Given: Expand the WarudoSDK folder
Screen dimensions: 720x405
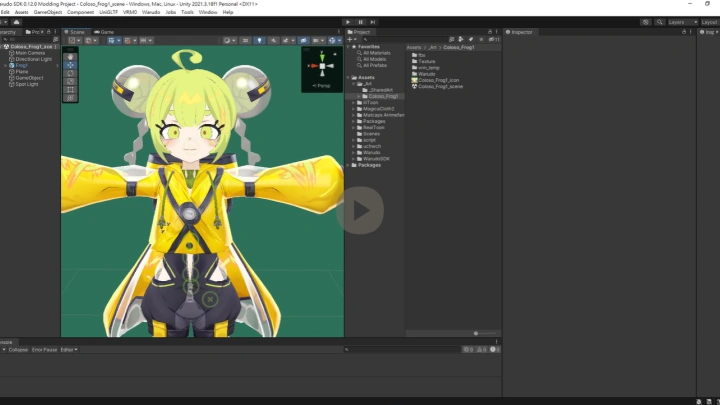Looking at the screenshot, I should pos(354,159).
